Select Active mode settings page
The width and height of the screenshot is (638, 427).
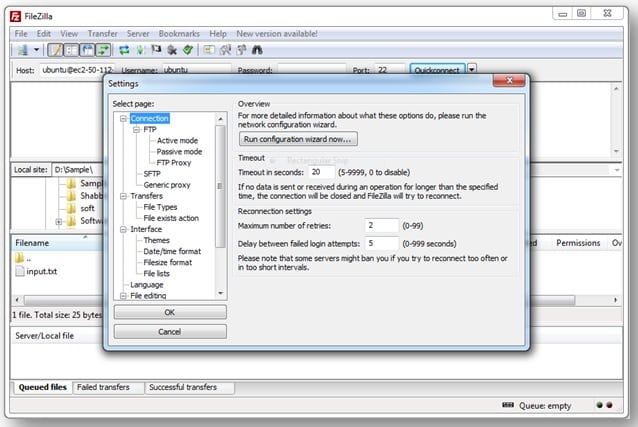click(x=177, y=140)
